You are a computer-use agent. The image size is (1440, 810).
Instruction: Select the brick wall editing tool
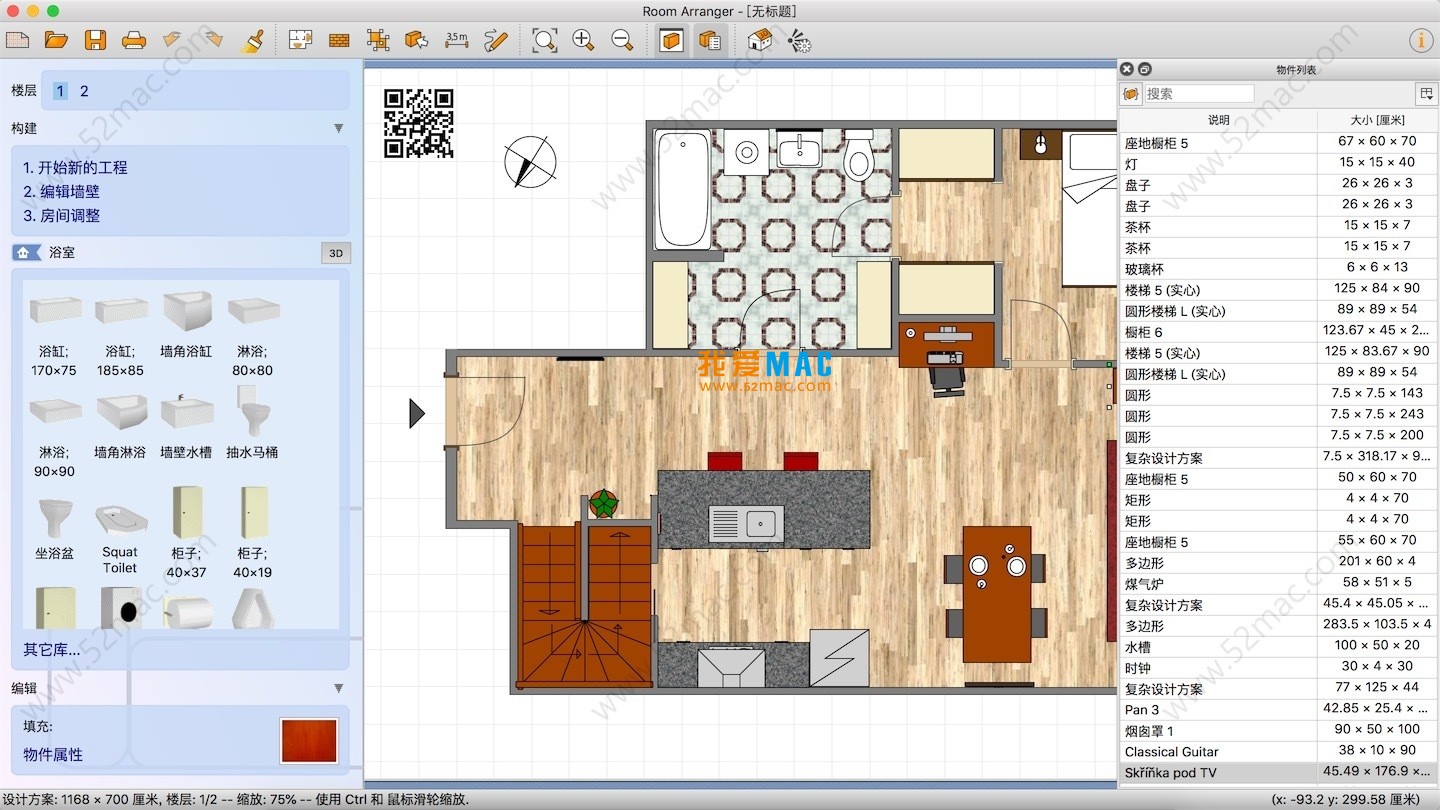click(x=339, y=40)
